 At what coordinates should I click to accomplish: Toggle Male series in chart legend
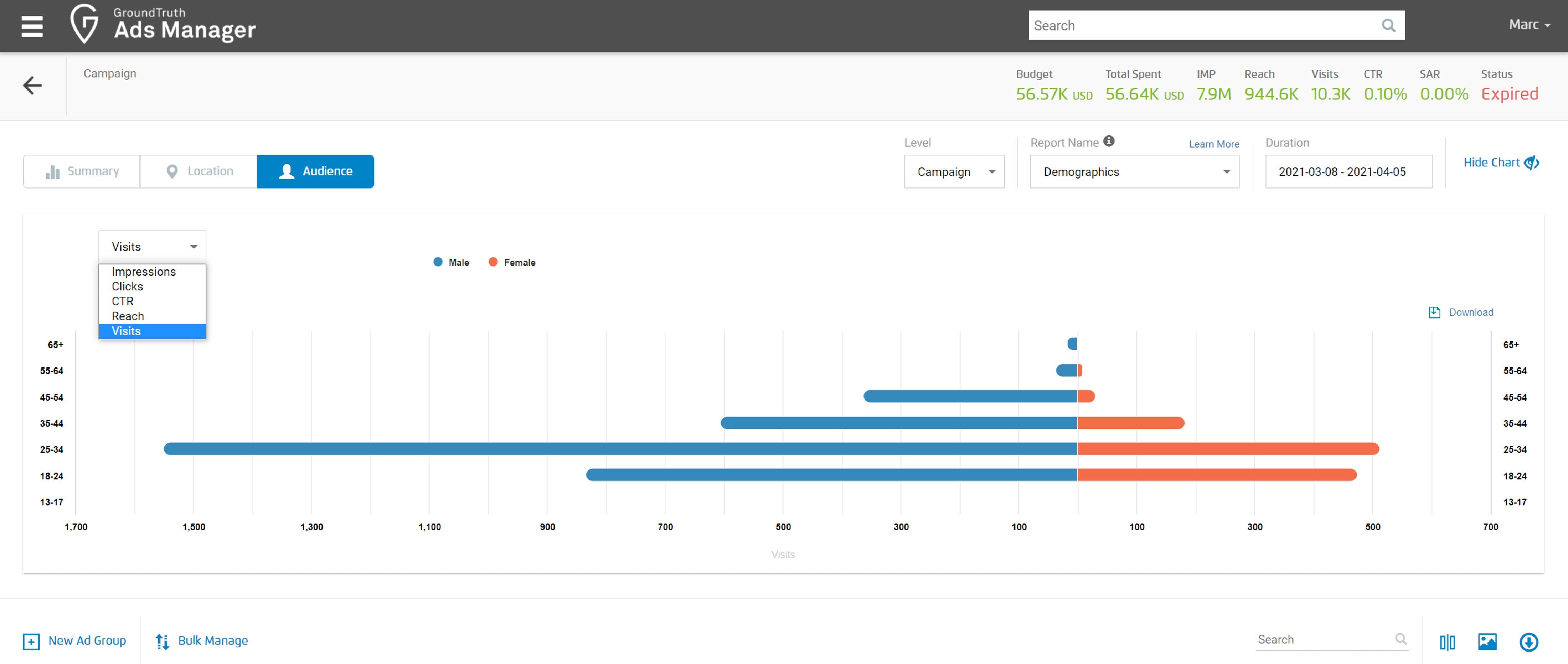[x=451, y=262]
